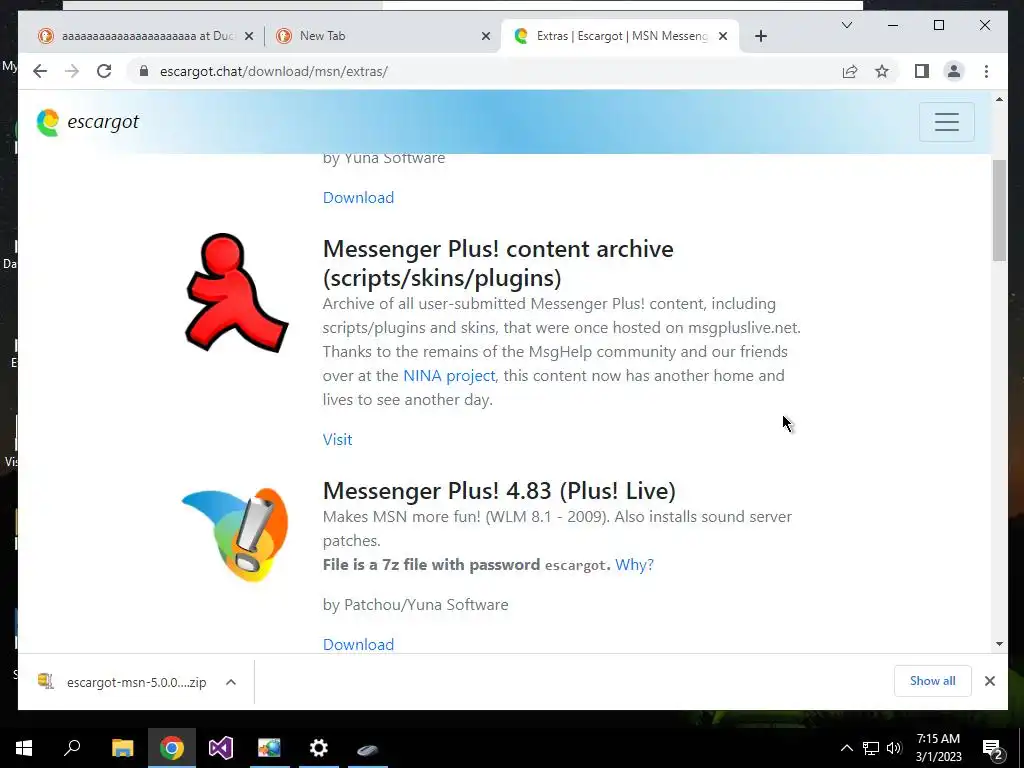Click the scrollbar up arrow
The image size is (1024, 768).
pos(999,99)
